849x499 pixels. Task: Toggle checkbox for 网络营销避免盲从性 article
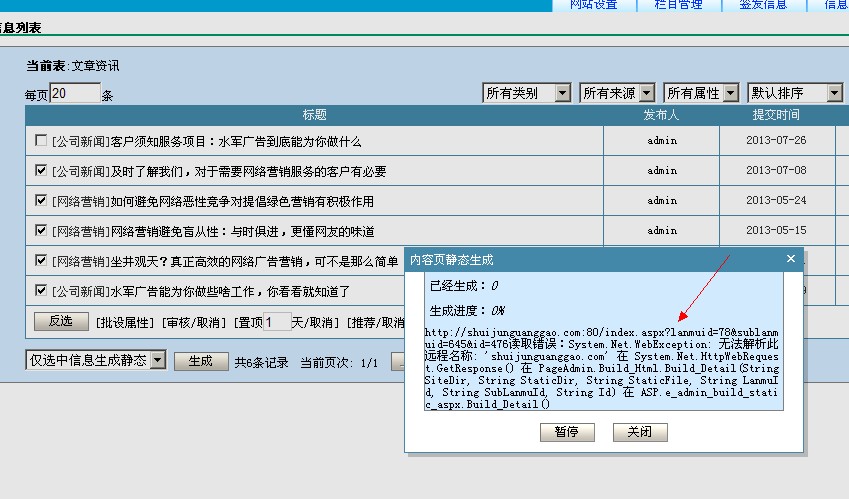(41, 231)
